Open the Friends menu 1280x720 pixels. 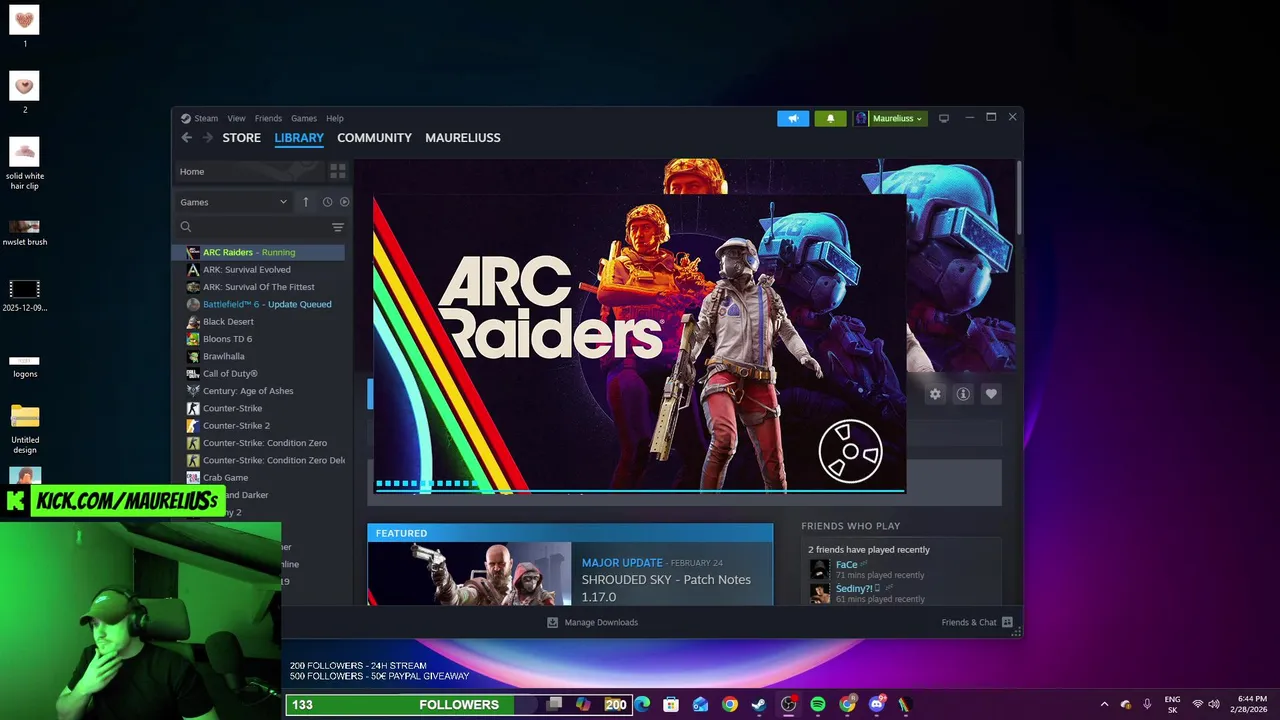click(268, 118)
